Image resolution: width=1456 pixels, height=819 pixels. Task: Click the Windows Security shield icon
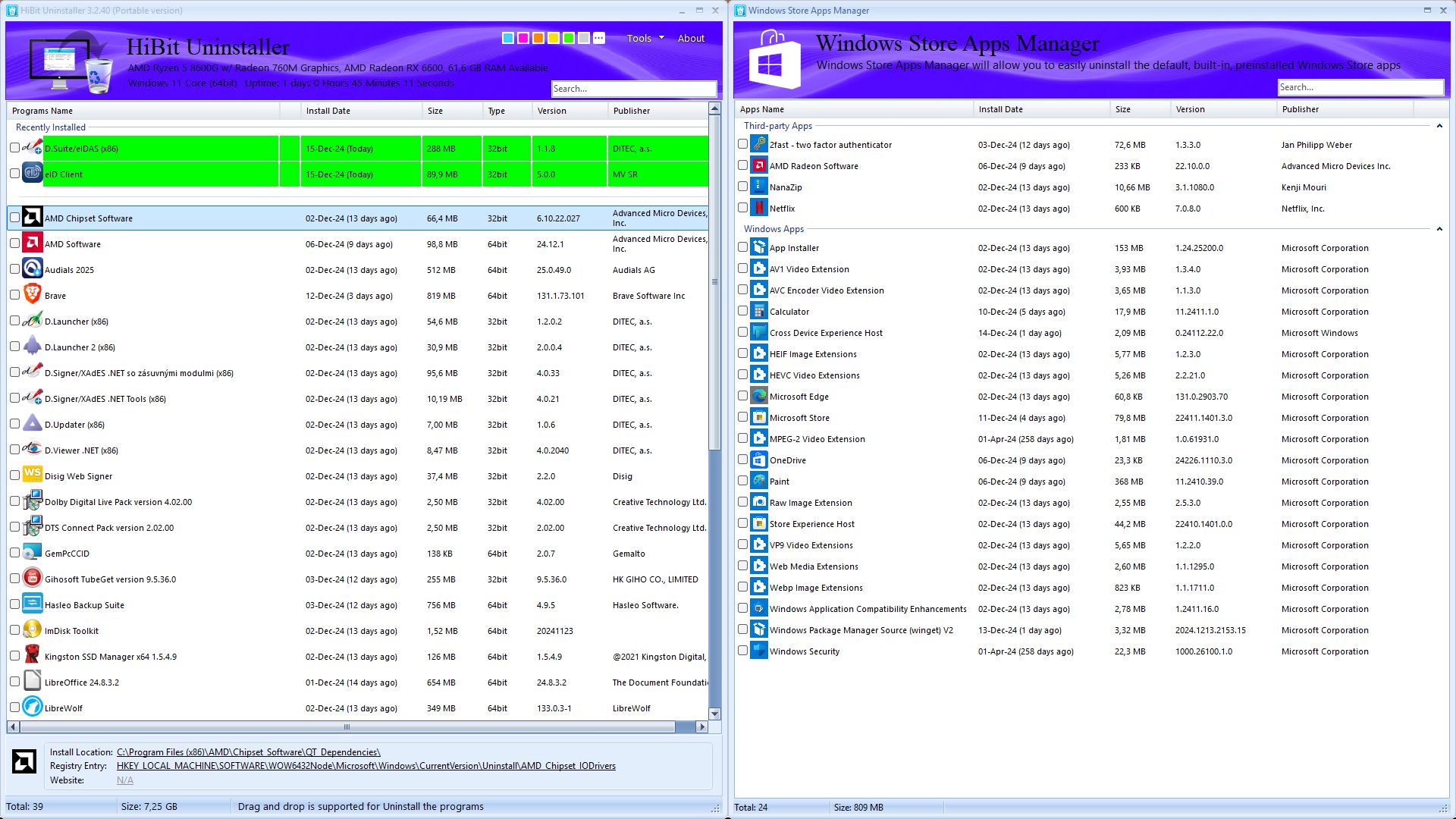pyautogui.click(x=759, y=651)
